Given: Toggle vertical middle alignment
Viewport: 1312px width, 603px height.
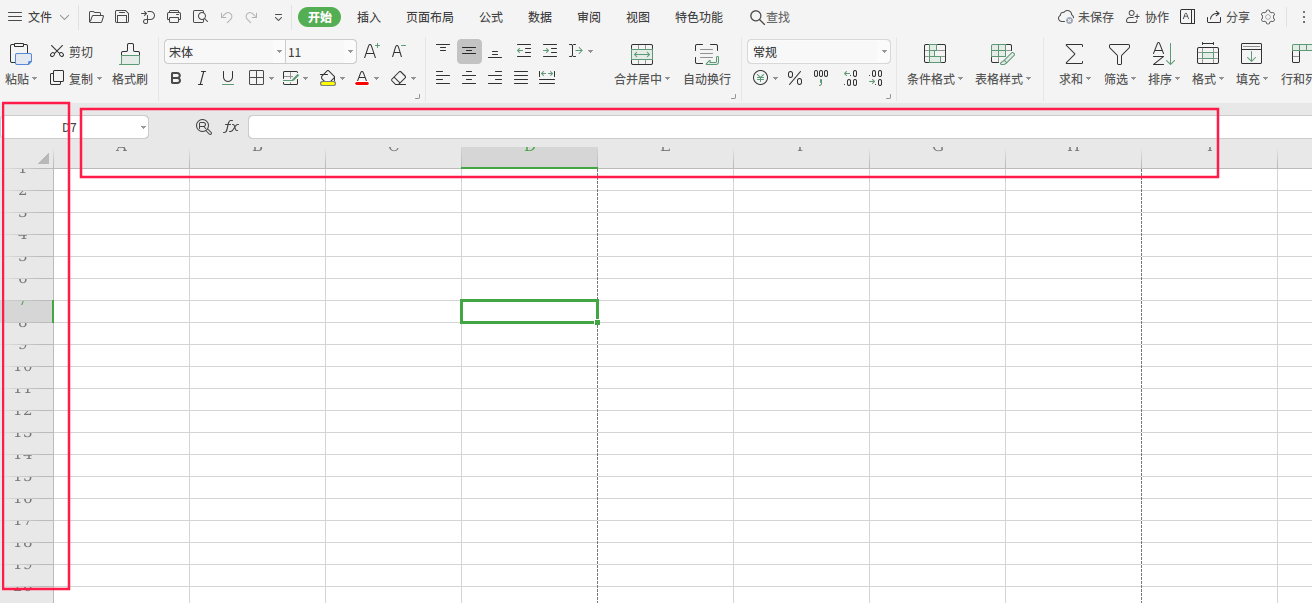Looking at the screenshot, I should click(x=469, y=51).
